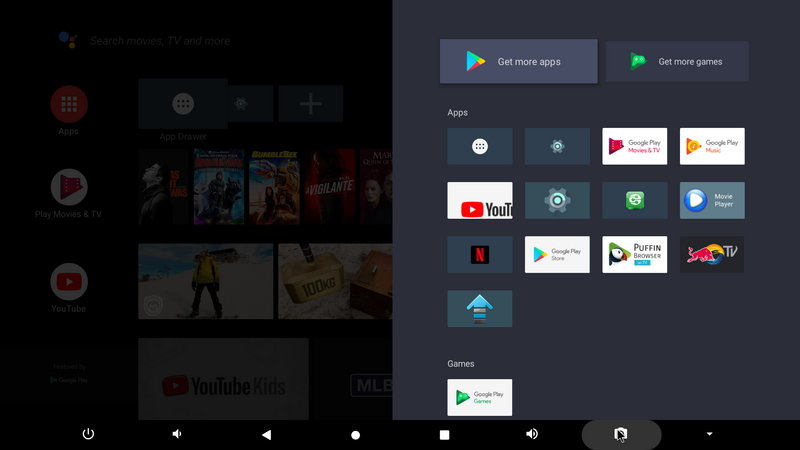This screenshot has width=800, height=450.
Task: Select A Vigilante movie poster
Action: click(330, 187)
